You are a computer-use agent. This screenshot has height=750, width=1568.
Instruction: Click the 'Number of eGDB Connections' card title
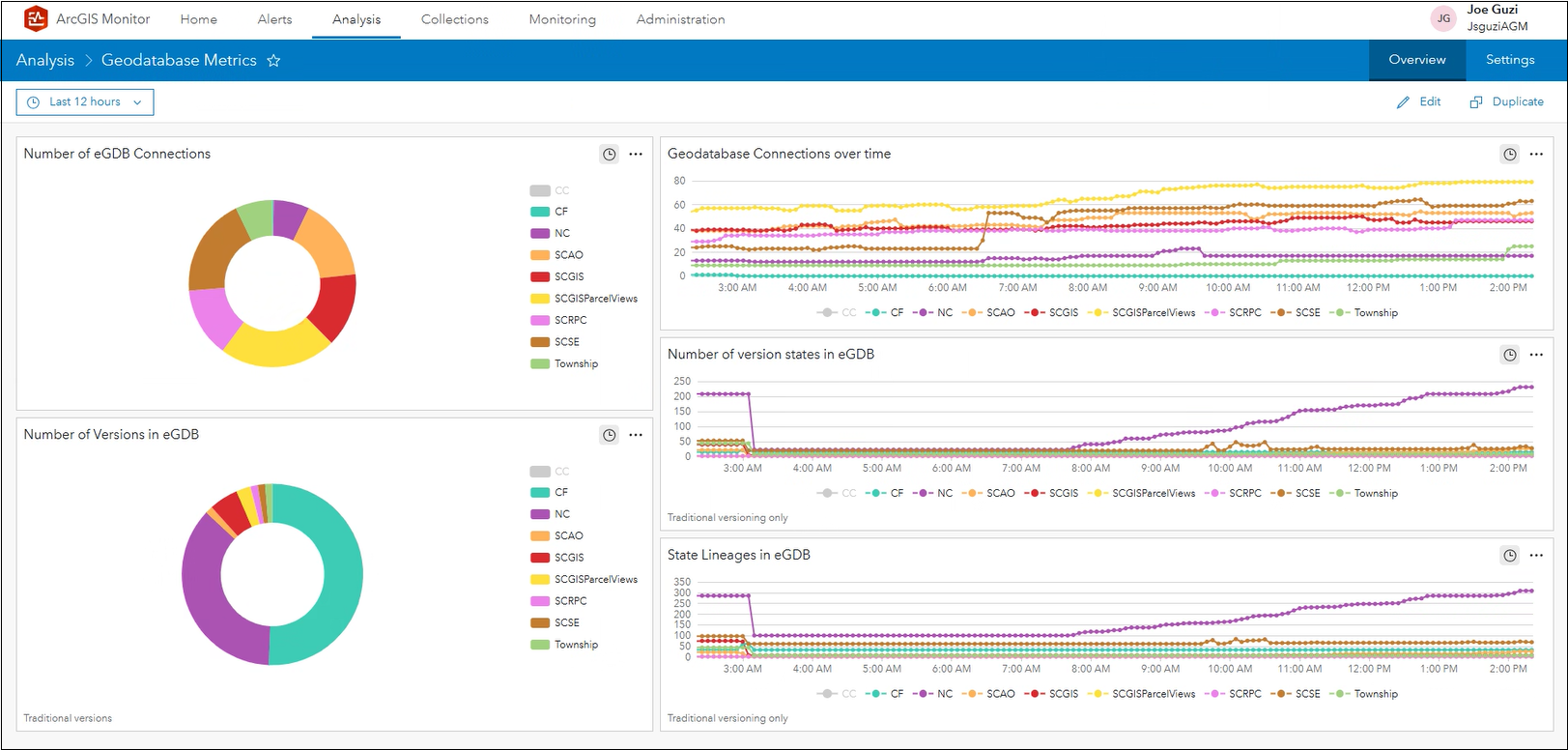(x=117, y=154)
